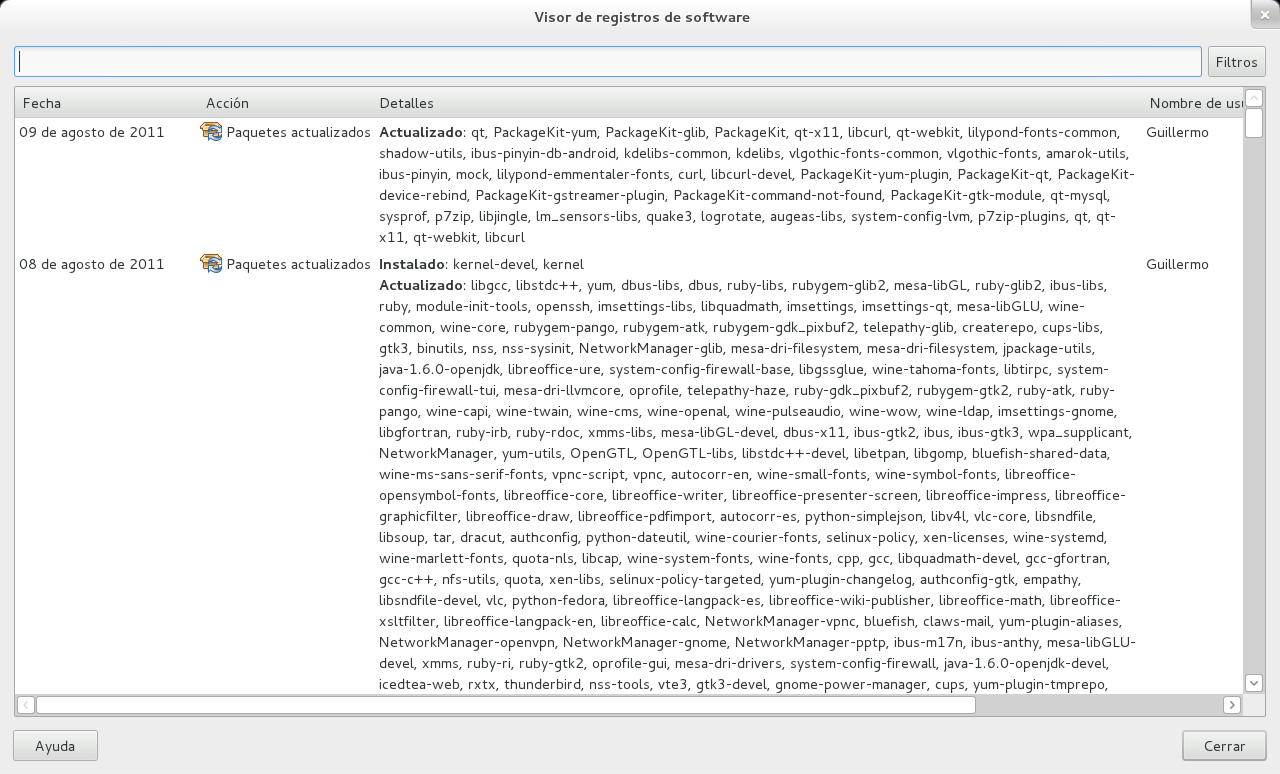The width and height of the screenshot is (1280, 774).
Task: Click 'Guillermo' in the 09 de agosto row
Action: (x=1177, y=132)
